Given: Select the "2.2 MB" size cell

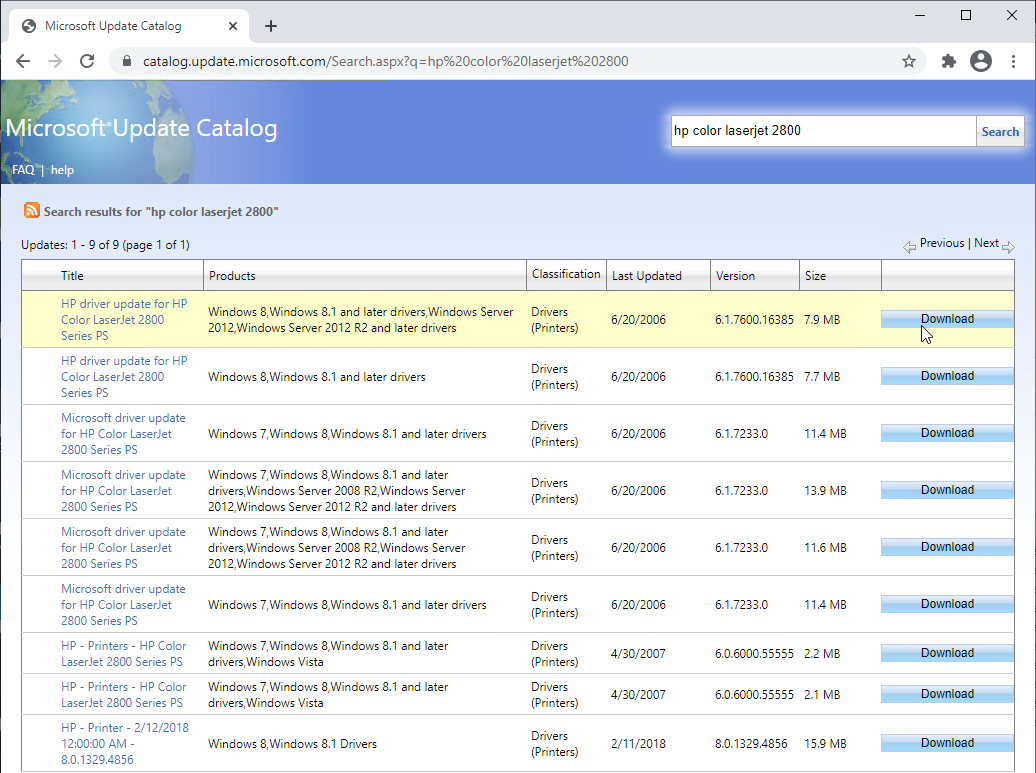Looking at the screenshot, I should click(822, 653).
